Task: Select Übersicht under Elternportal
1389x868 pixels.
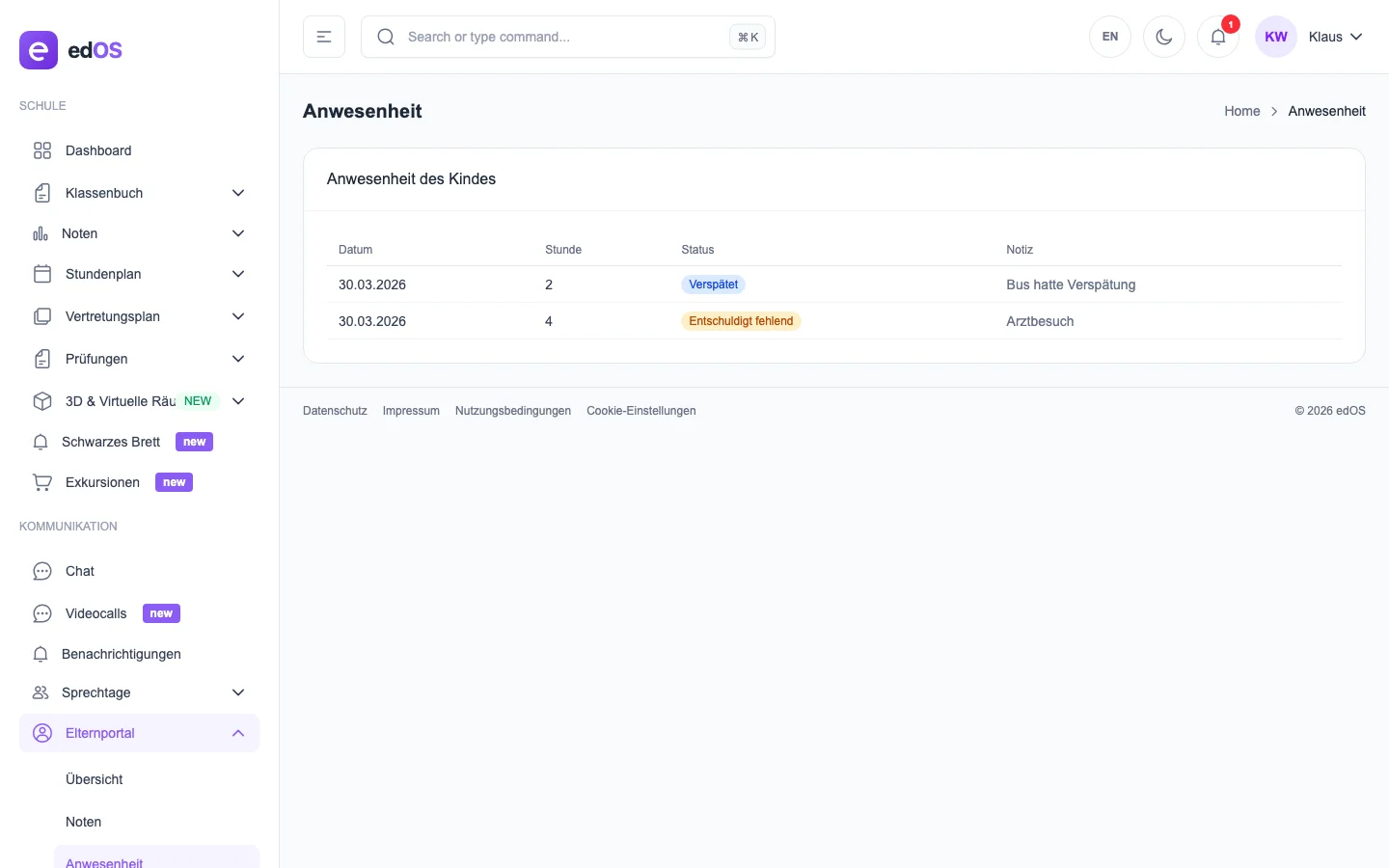Action: [95, 779]
